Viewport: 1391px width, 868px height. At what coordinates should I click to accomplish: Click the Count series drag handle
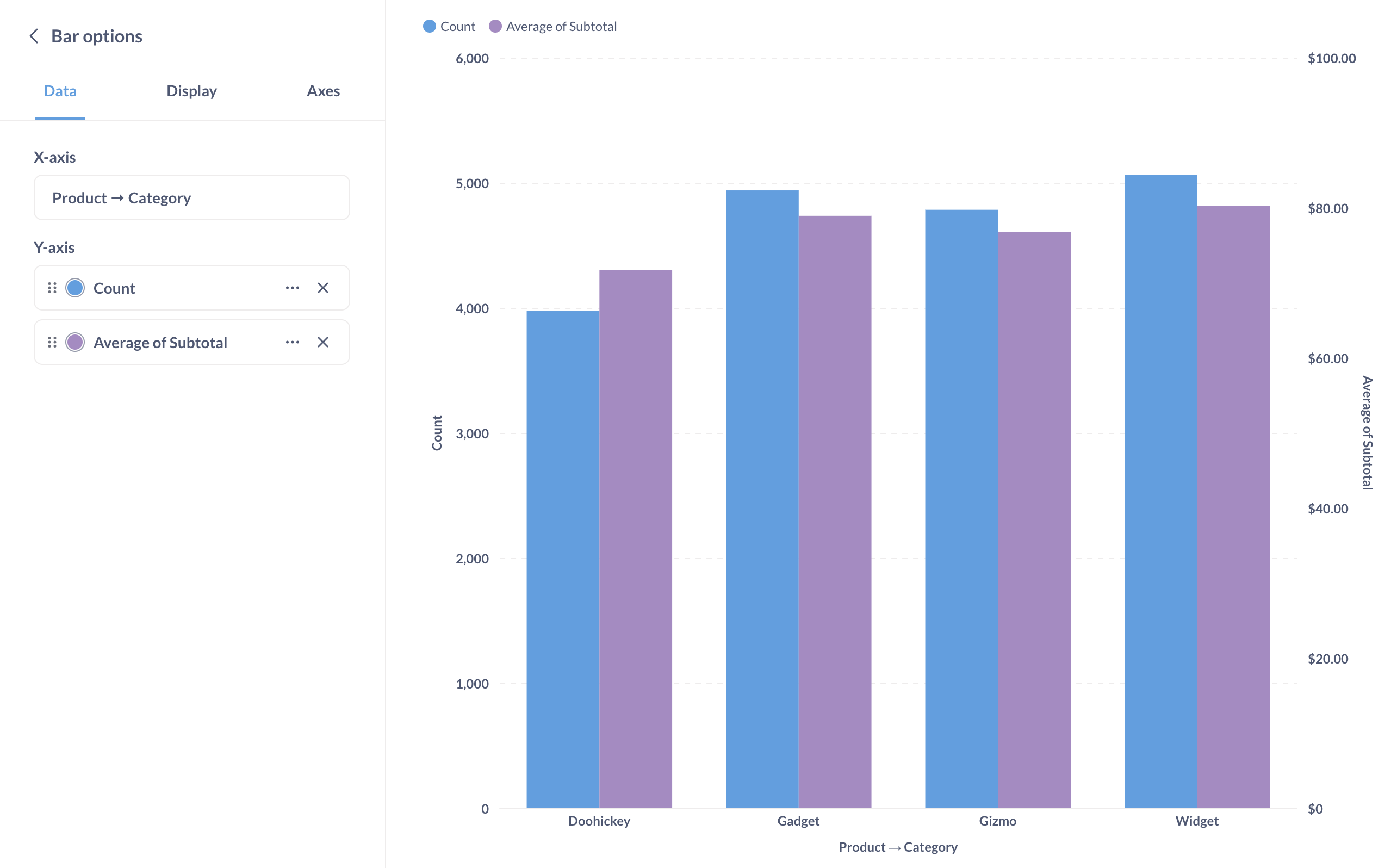click(x=52, y=288)
